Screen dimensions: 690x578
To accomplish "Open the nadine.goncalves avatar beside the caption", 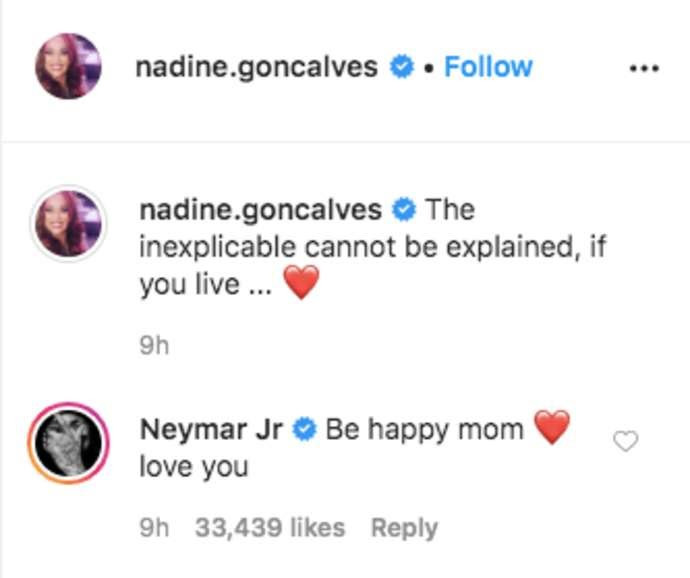I will click(68, 223).
